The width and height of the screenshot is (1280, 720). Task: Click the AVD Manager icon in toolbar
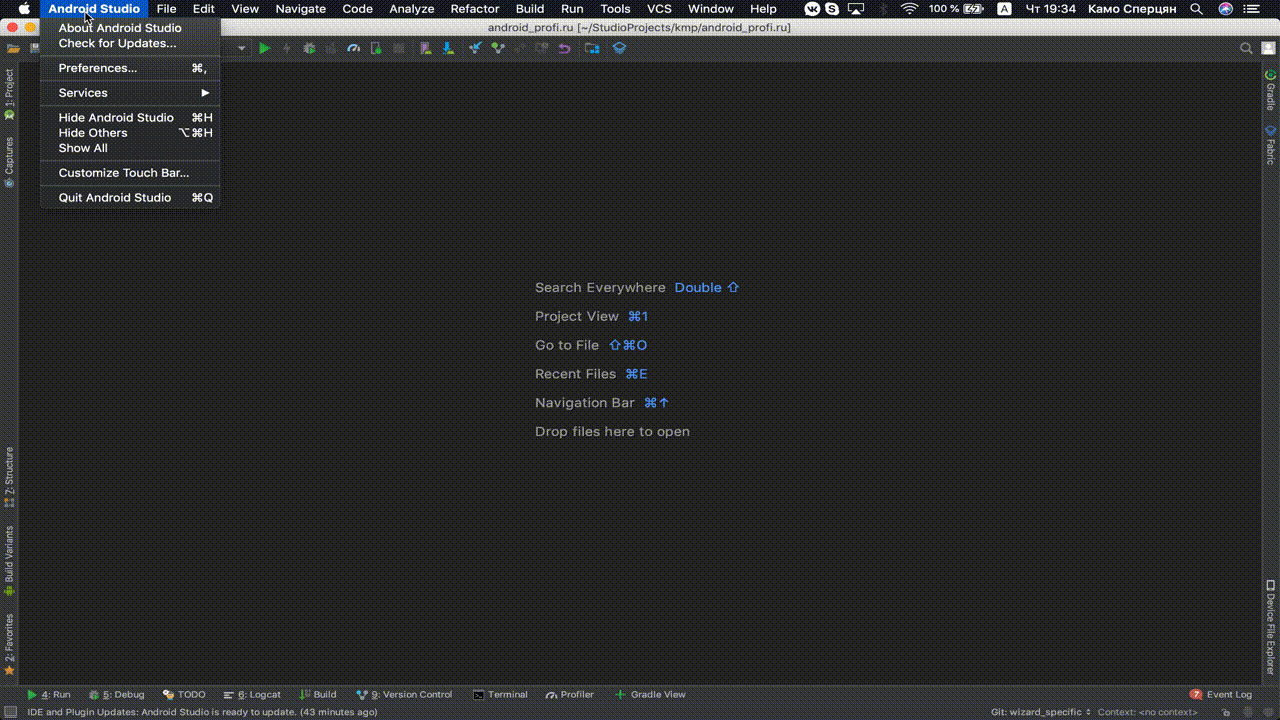coord(426,48)
